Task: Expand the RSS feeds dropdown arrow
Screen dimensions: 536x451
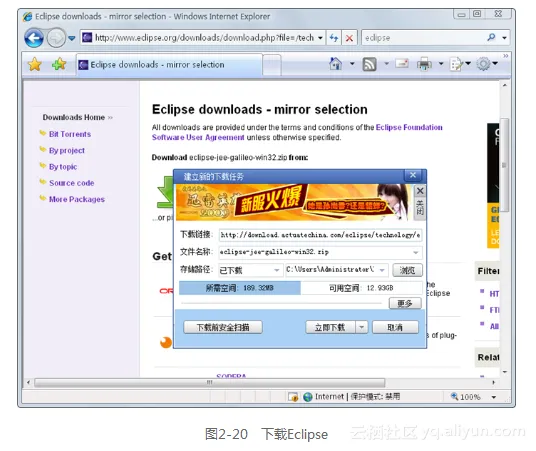Action: coord(386,64)
